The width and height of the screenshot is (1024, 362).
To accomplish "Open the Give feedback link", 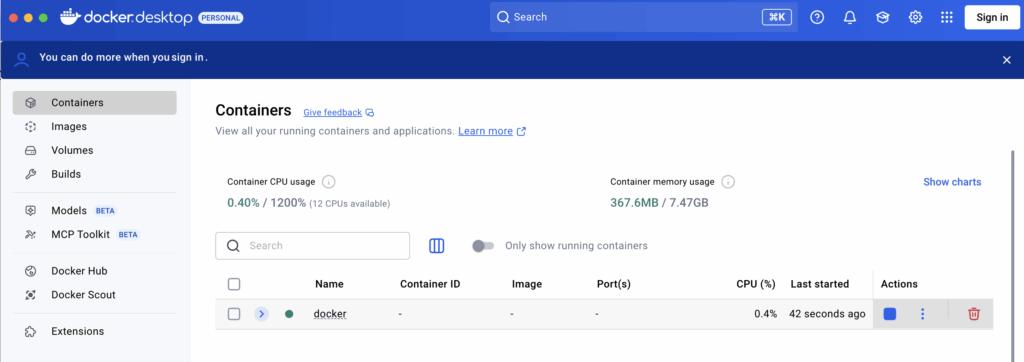I will 332,112.
